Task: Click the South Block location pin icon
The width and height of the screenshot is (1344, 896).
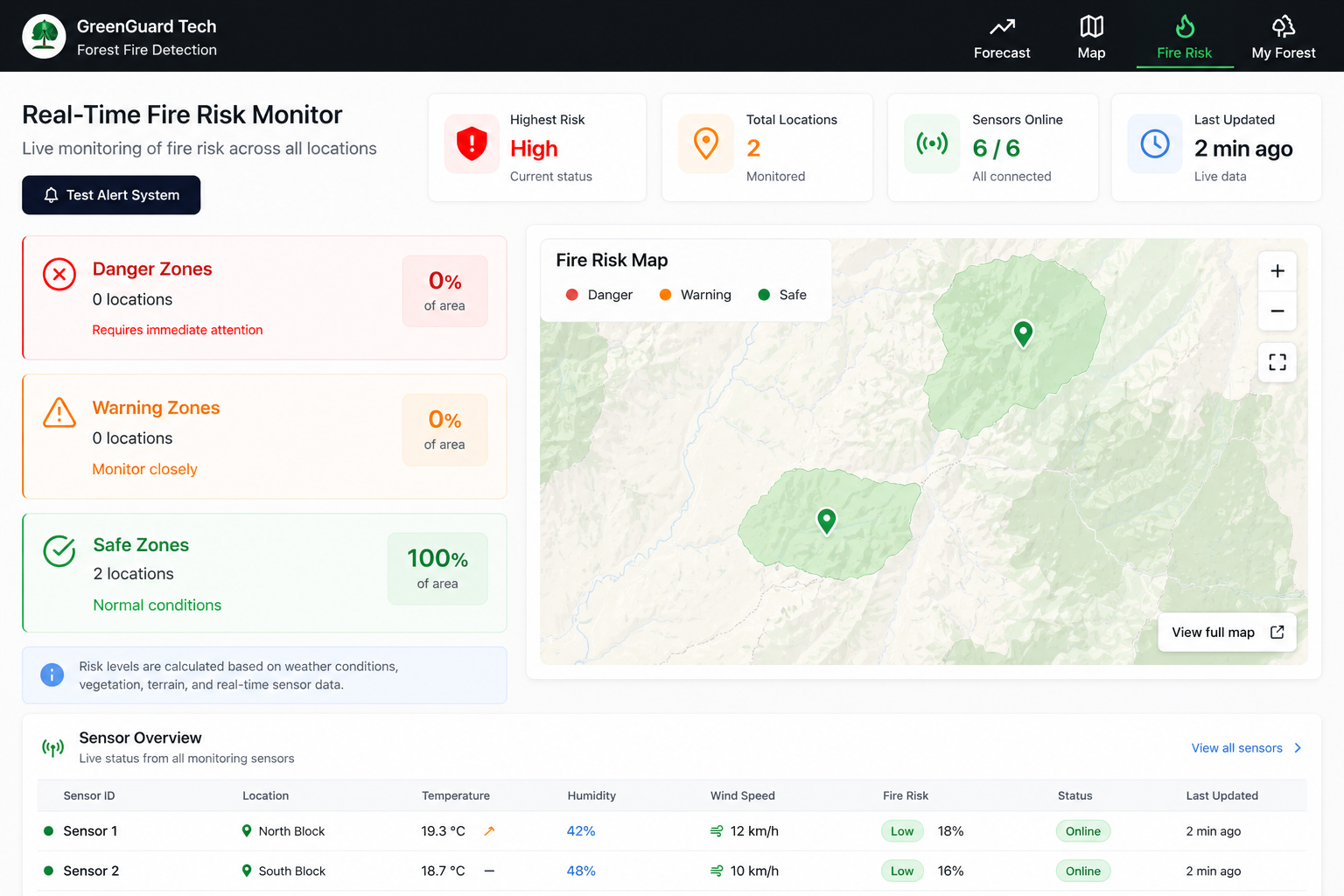Action: 247,871
